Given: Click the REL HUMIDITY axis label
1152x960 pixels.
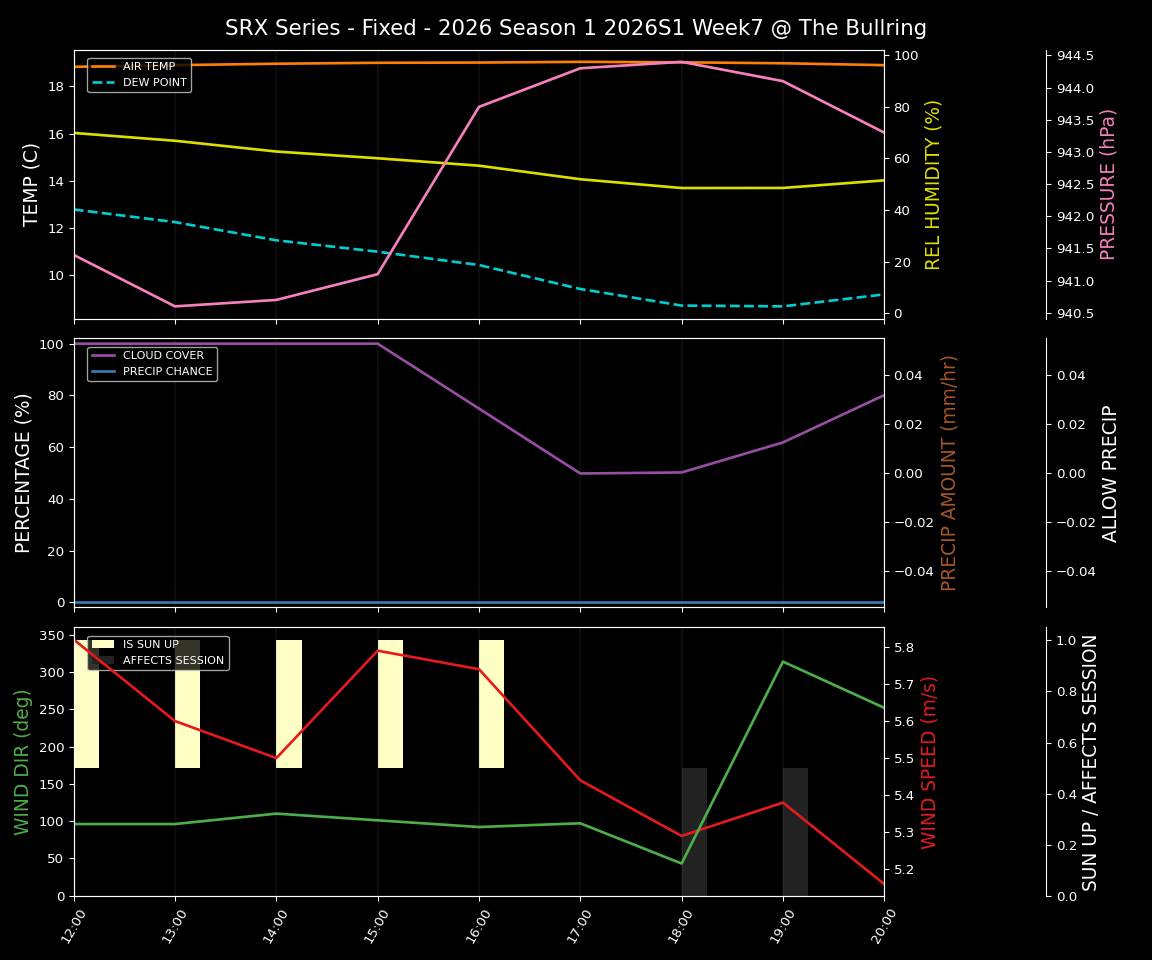Looking at the screenshot, I should [934, 182].
